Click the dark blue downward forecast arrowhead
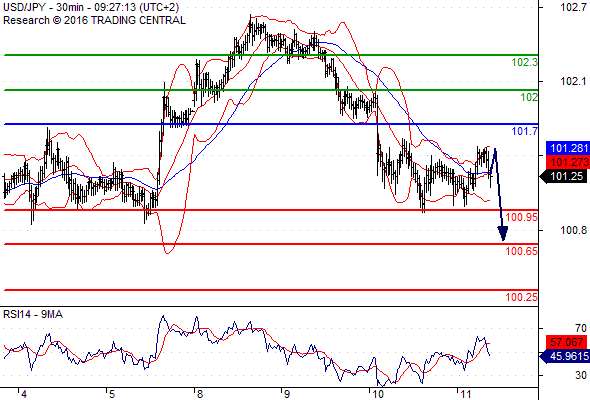Viewport: 590px width, 400px height. (x=503, y=233)
